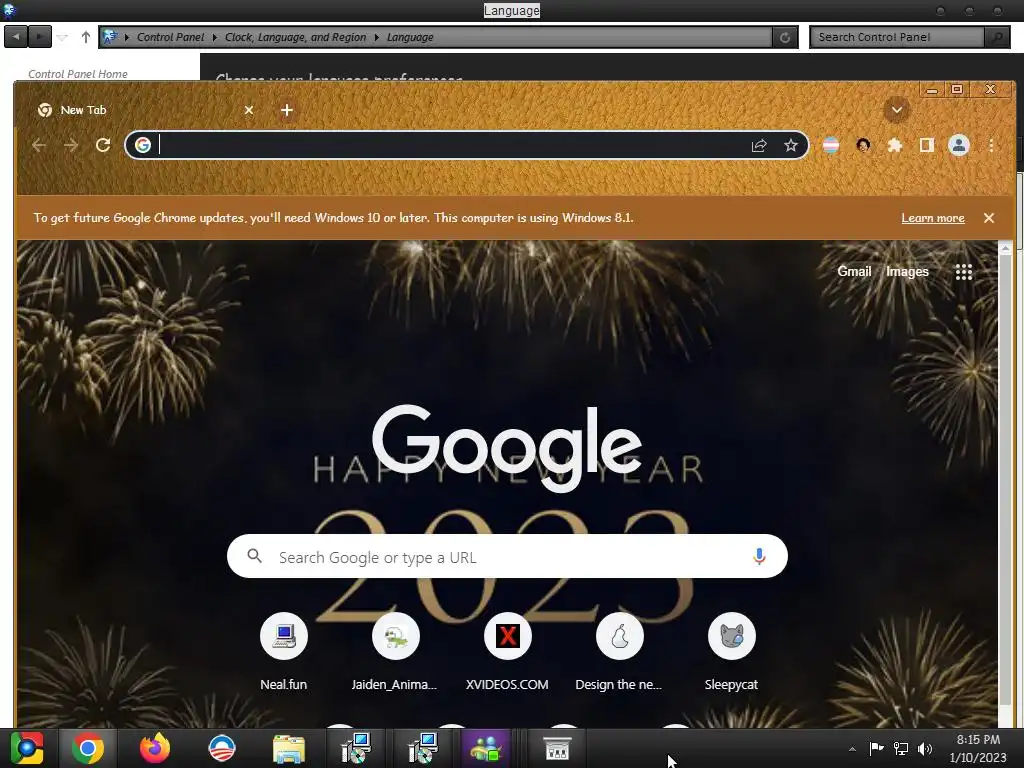Focus the Chrome address bar
Image resolution: width=1024 pixels, height=768 pixels.
(x=451, y=145)
